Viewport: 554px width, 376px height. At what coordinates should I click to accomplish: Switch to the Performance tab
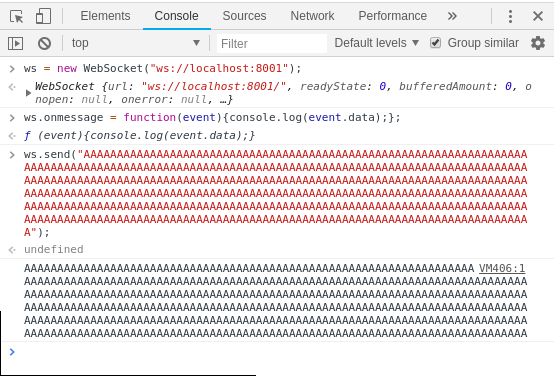[x=393, y=16]
